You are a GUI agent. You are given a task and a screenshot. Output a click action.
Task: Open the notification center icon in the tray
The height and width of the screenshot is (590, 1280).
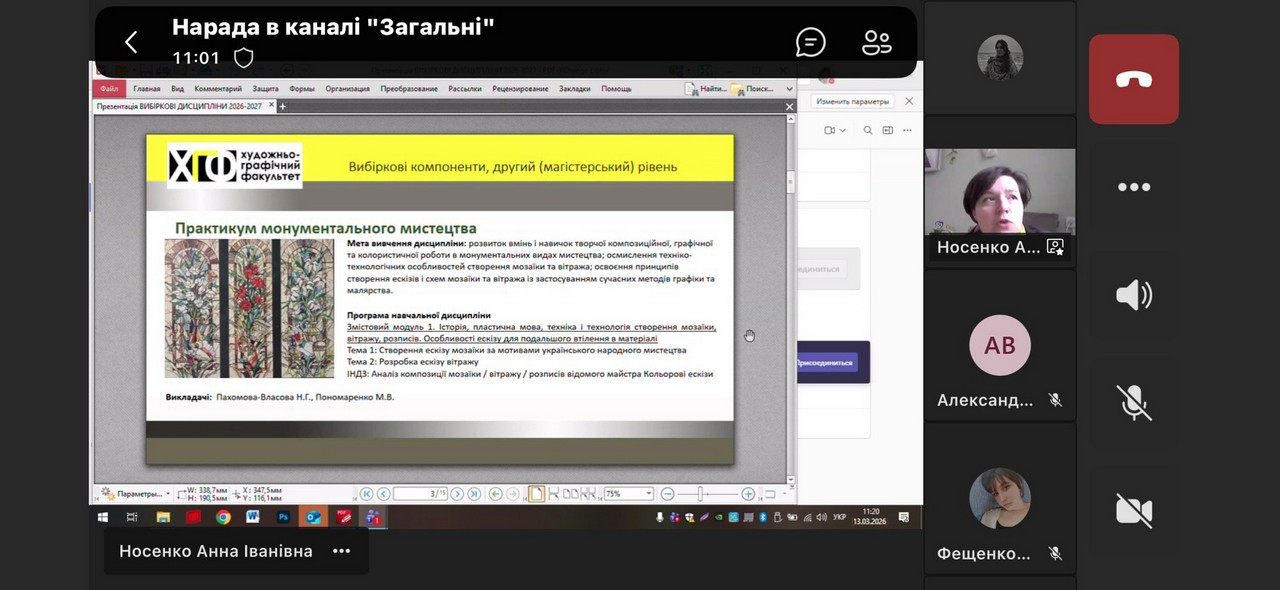904,517
